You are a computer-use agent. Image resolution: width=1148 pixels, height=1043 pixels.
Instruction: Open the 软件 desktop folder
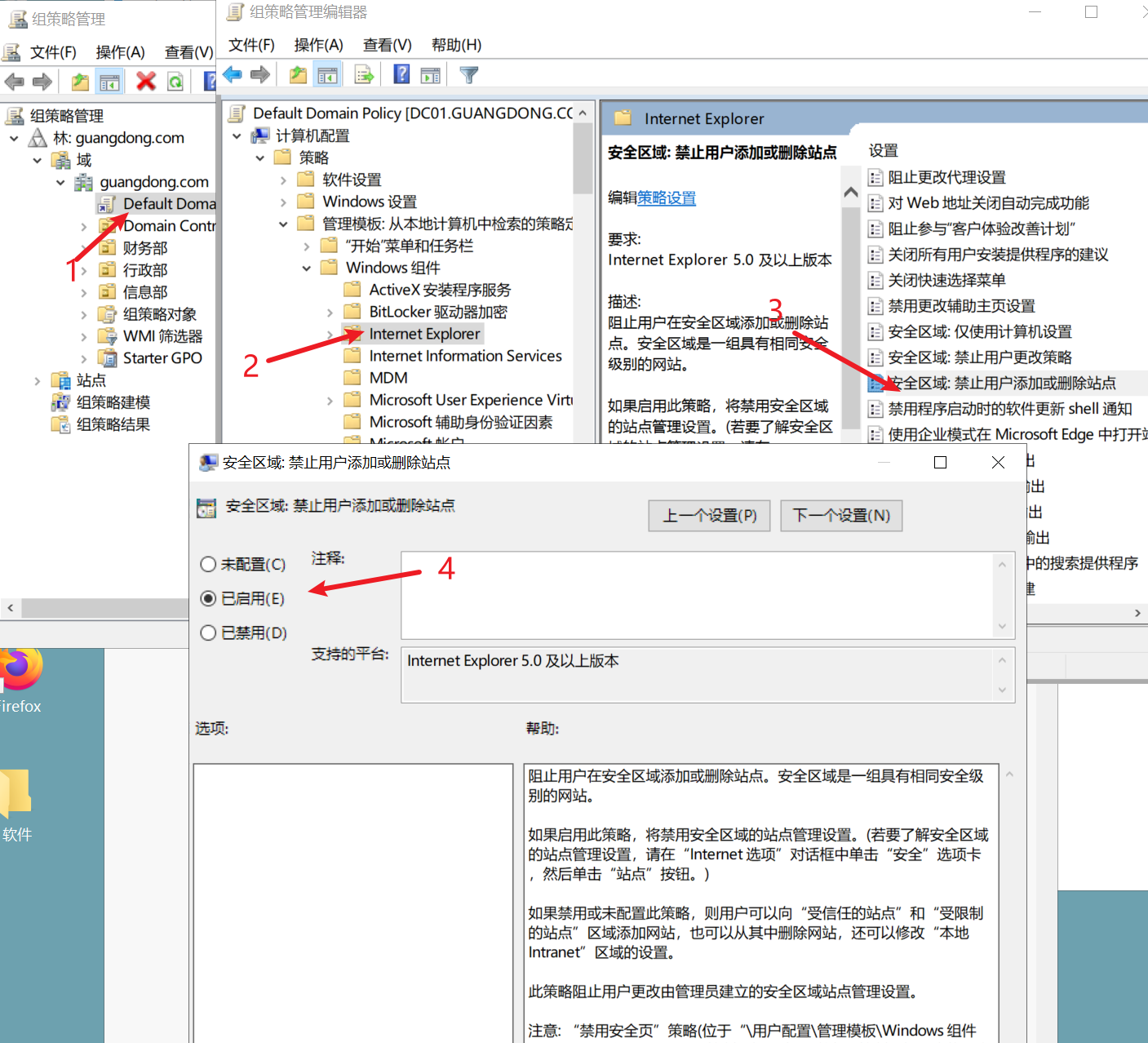pyautogui.click(x=16, y=793)
